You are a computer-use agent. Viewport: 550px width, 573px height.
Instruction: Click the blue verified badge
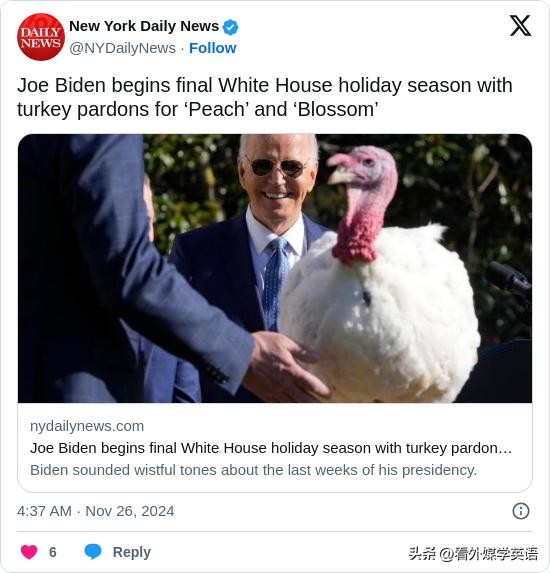pos(230,27)
